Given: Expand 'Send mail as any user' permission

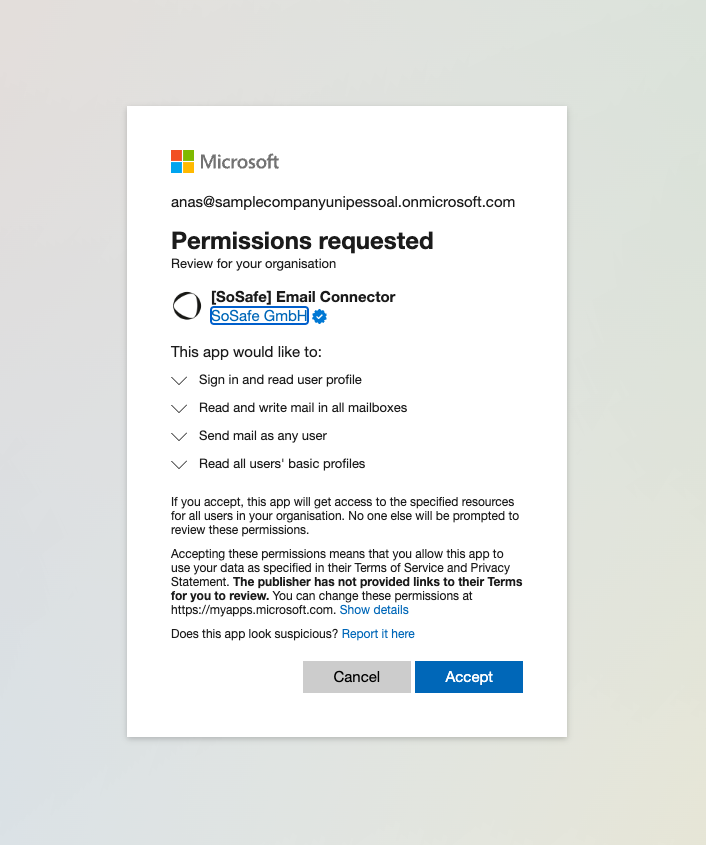Looking at the screenshot, I should point(179,436).
